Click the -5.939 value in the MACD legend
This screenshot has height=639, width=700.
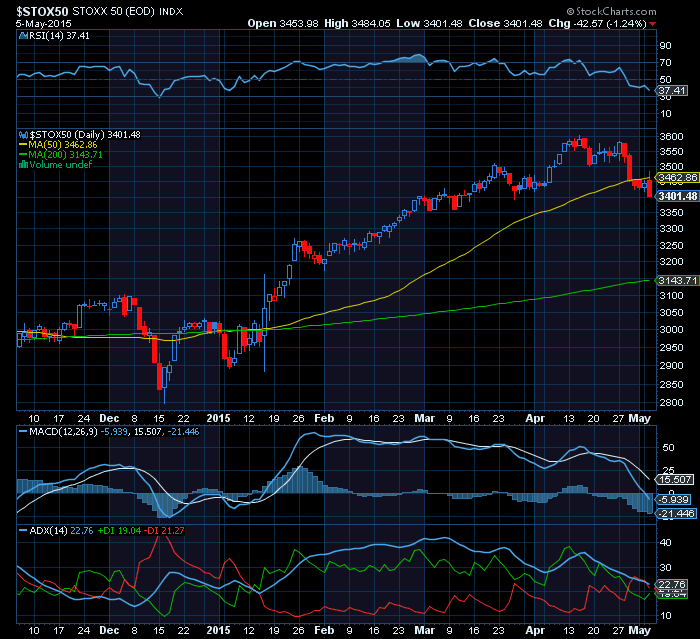(x=113, y=432)
